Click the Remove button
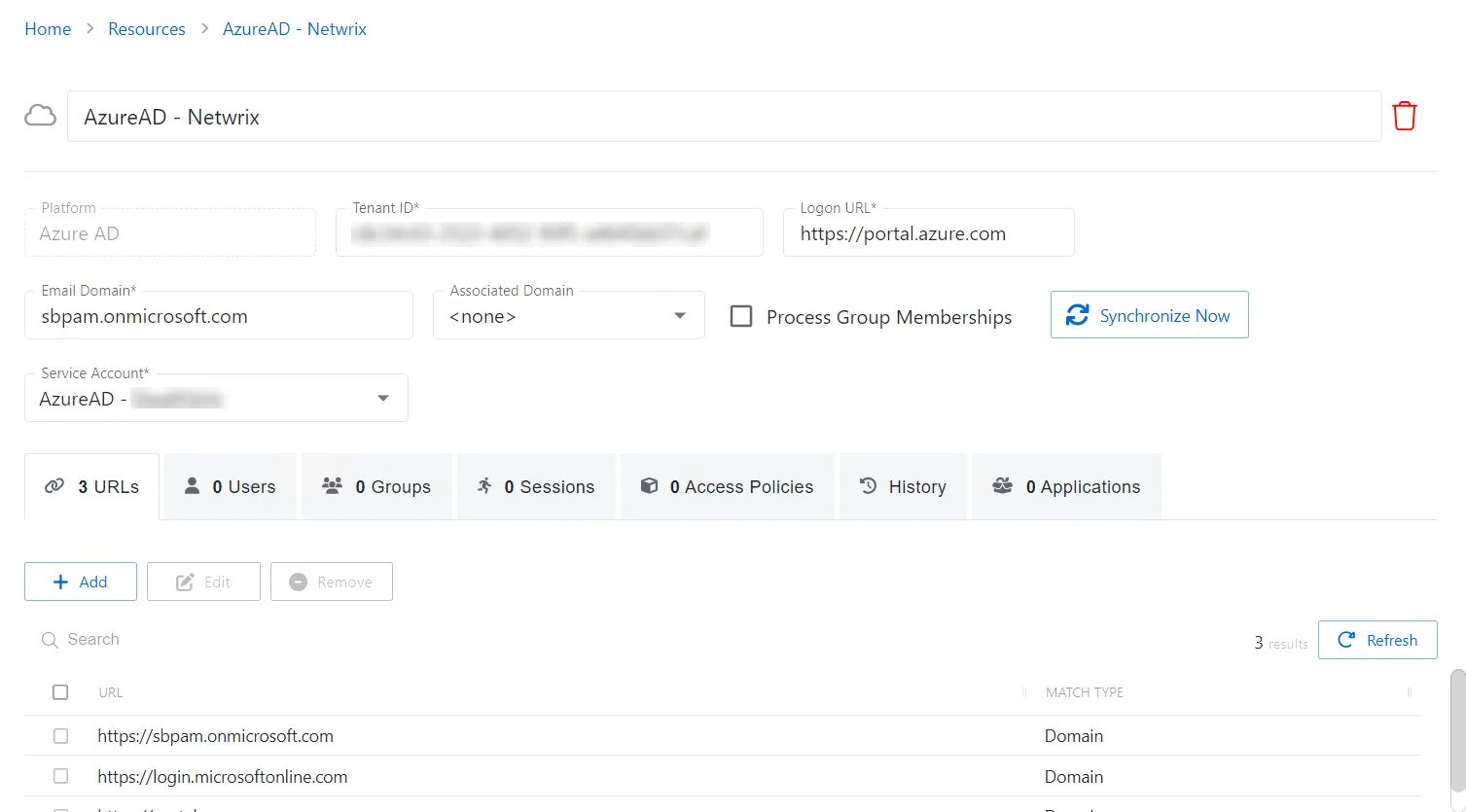Viewport: 1466px width, 812px height. pyautogui.click(x=332, y=582)
